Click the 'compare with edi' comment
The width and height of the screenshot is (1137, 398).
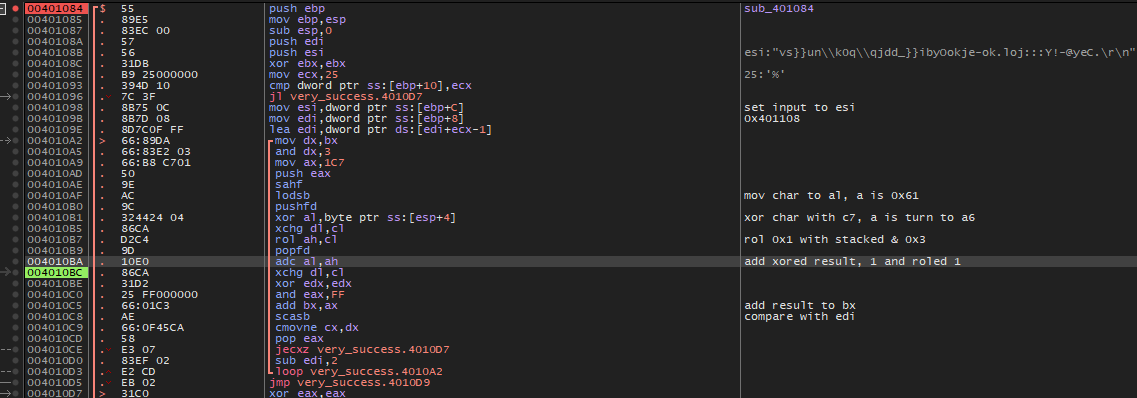click(801, 316)
